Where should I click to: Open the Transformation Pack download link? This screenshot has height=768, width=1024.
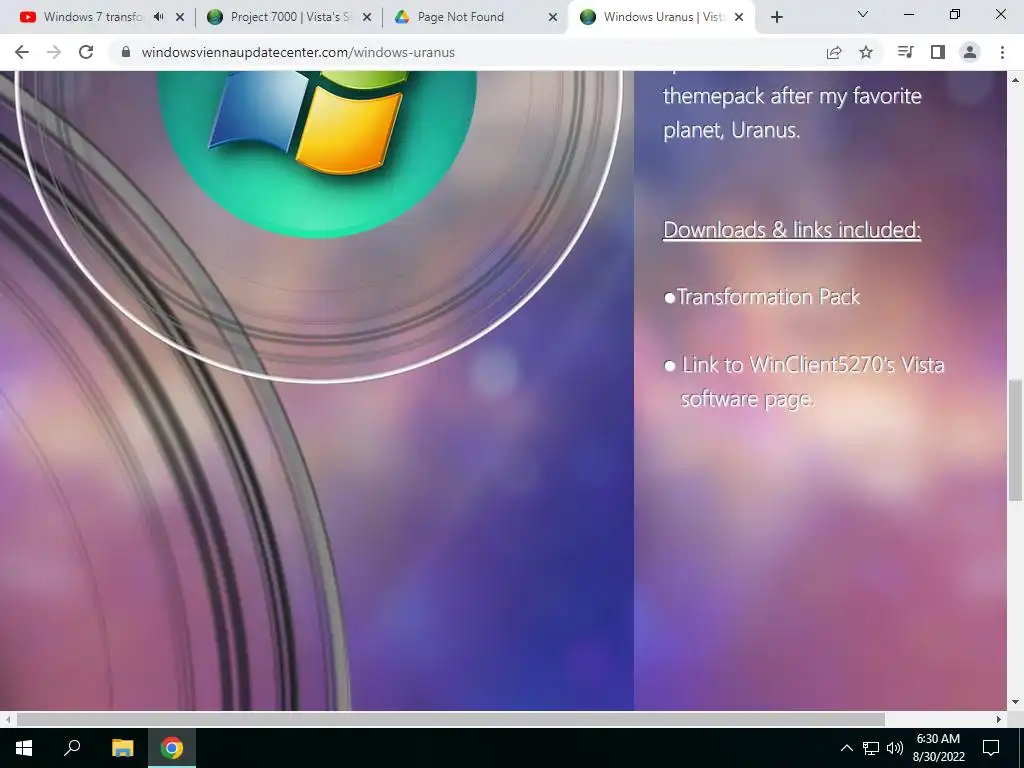coord(768,297)
